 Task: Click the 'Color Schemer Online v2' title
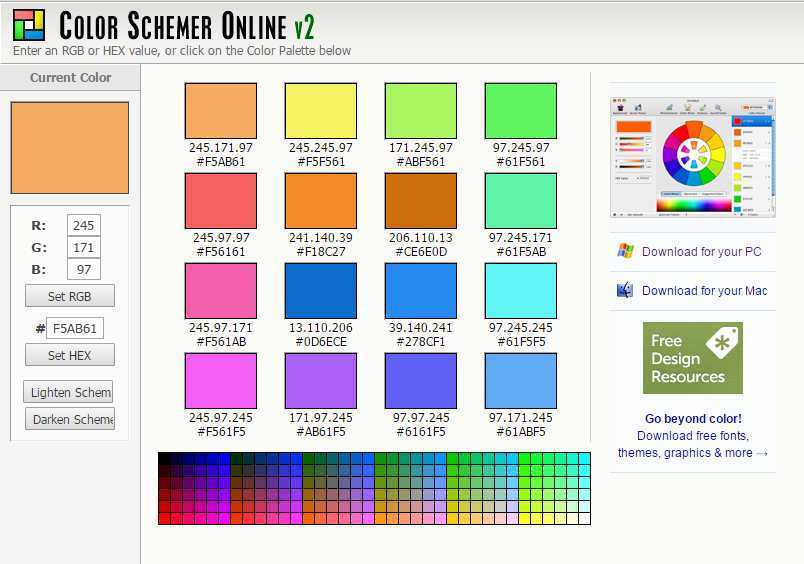(187, 26)
